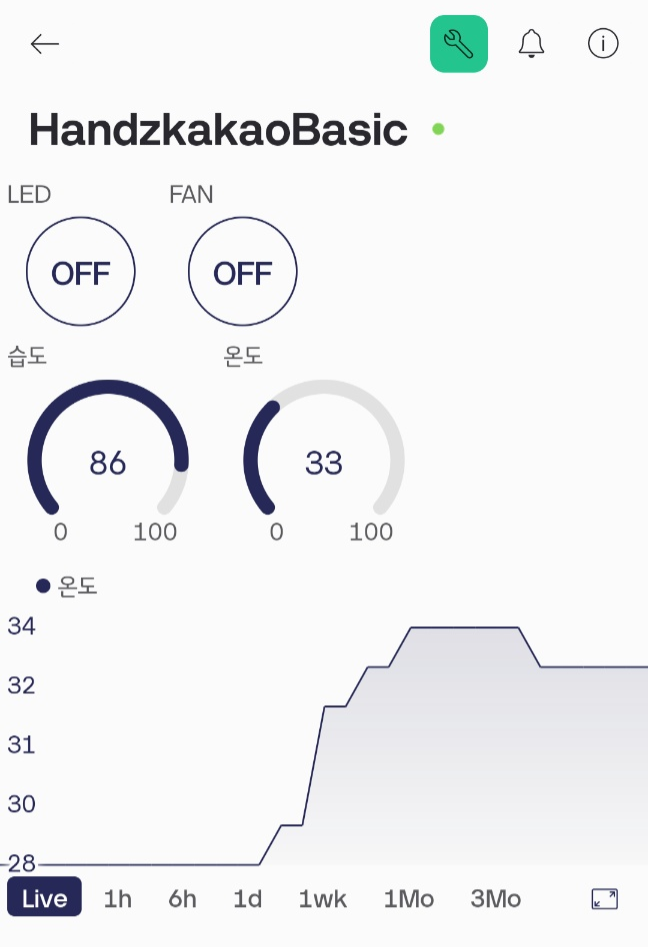Select the 1d time range
Image resolution: width=648 pixels, height=947 pixels.
[x=248, y=898]
